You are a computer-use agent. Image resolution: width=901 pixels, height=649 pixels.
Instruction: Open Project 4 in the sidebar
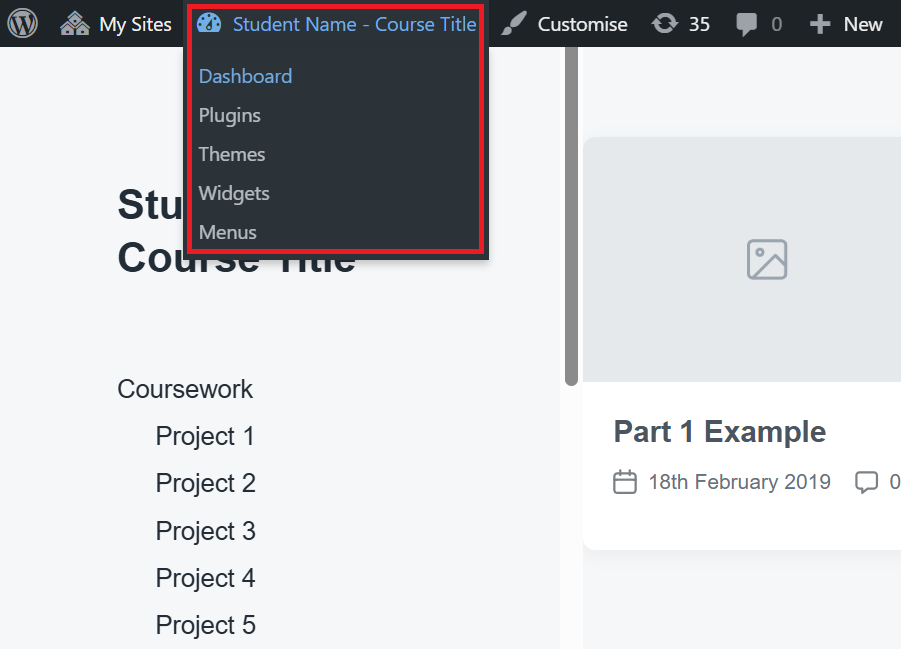click(205, 578)
